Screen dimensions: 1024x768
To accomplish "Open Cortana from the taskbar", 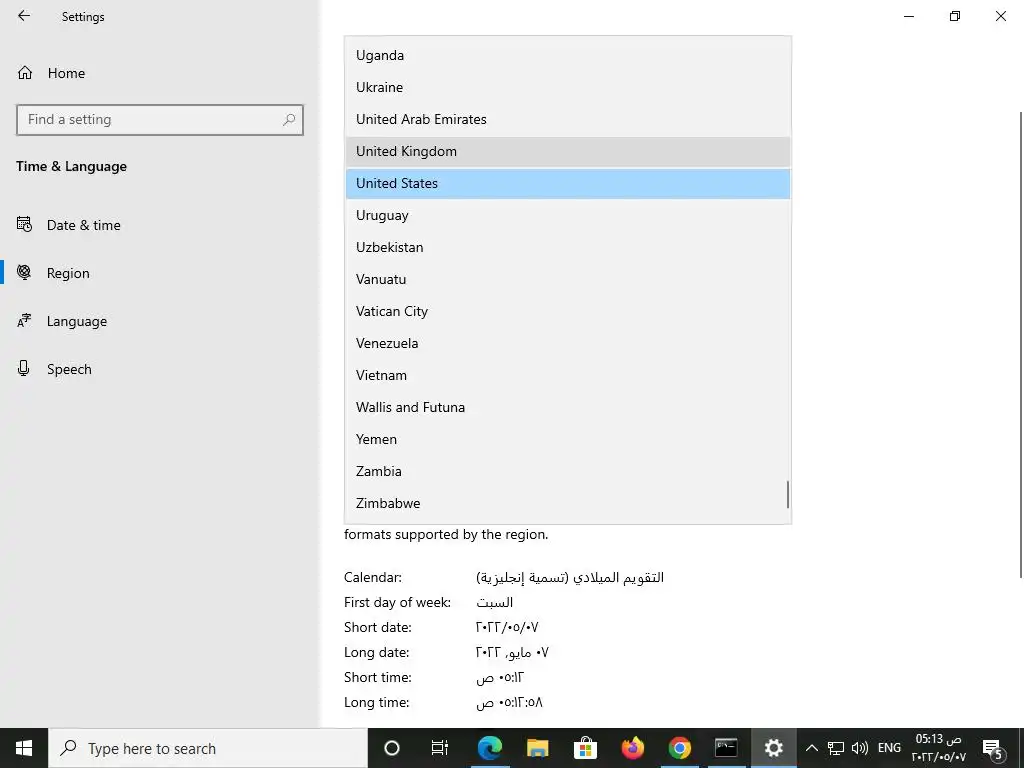I will pos(392,748).
